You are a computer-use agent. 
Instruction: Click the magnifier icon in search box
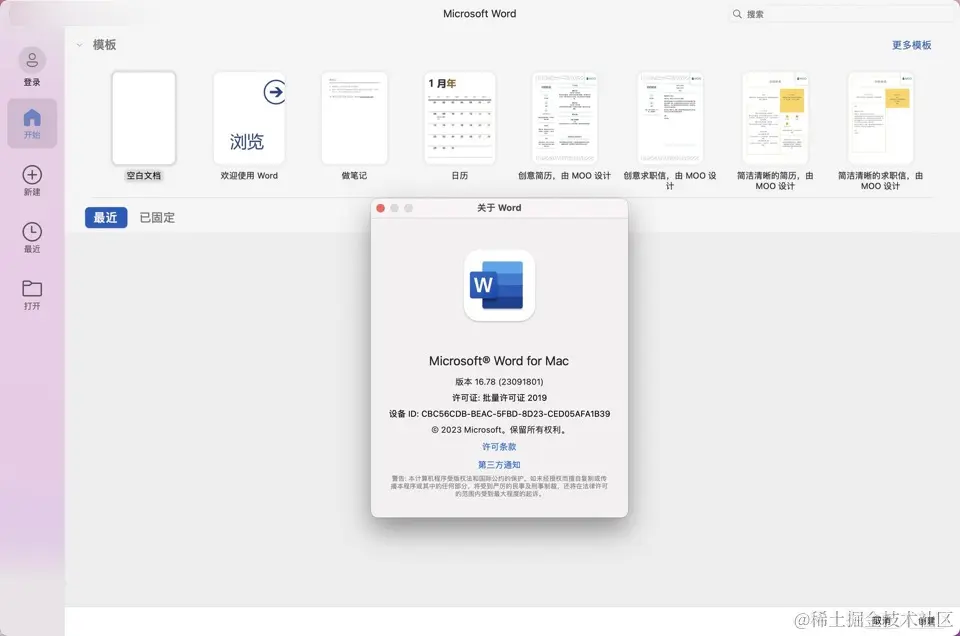pyautogui.click(x=737, y=13)
